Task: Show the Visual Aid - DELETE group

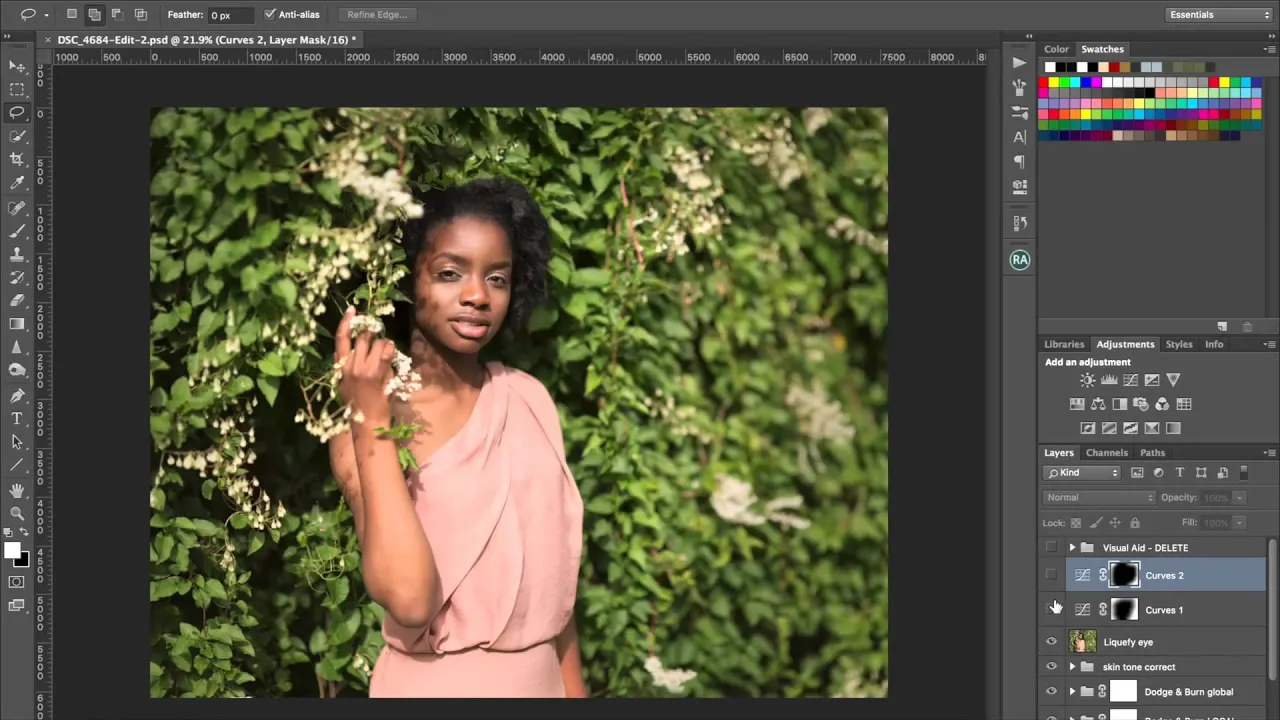Action: coord(1051,547)
